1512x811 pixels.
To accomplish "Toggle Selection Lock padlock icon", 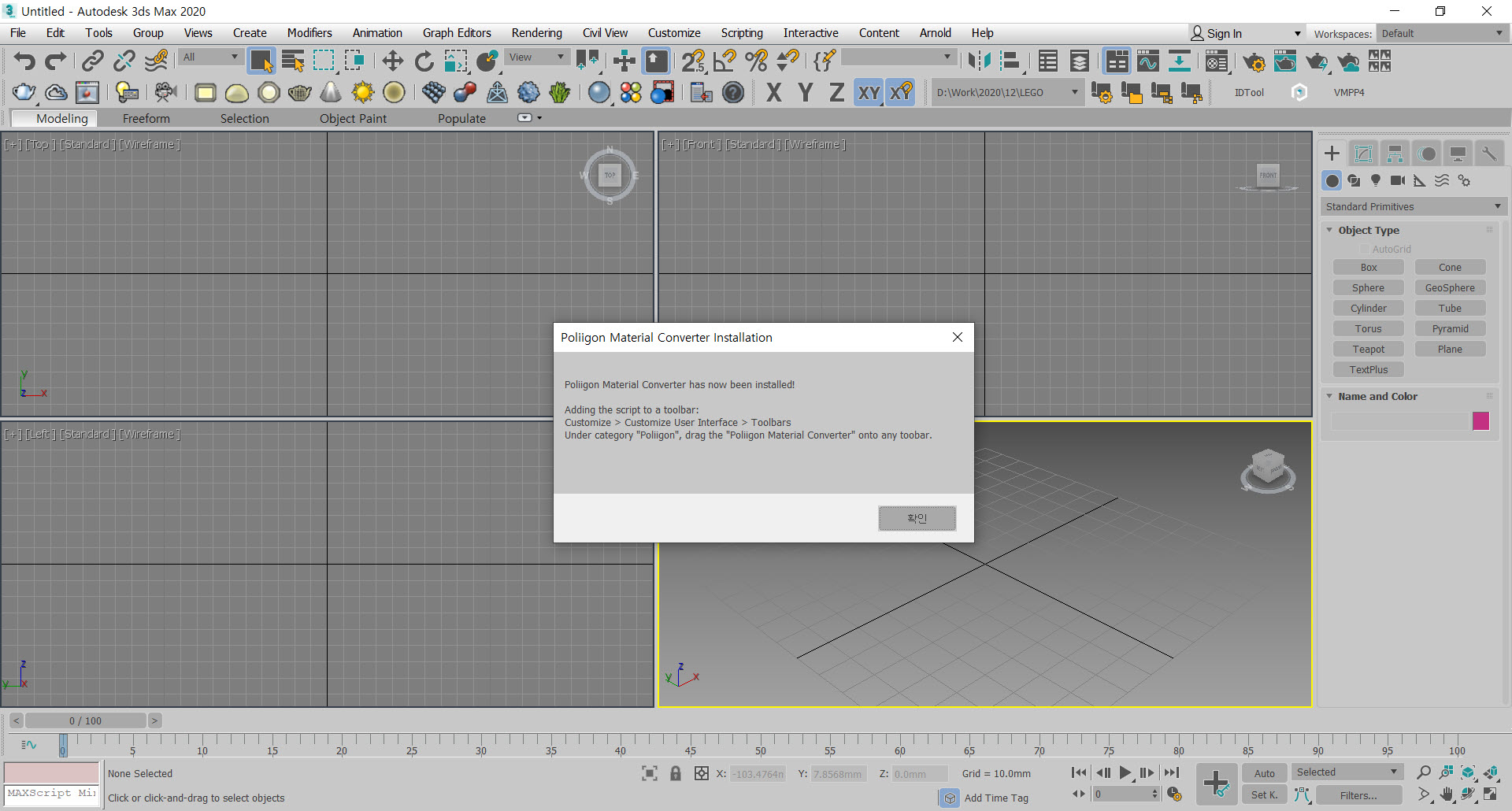I will 675,773.
